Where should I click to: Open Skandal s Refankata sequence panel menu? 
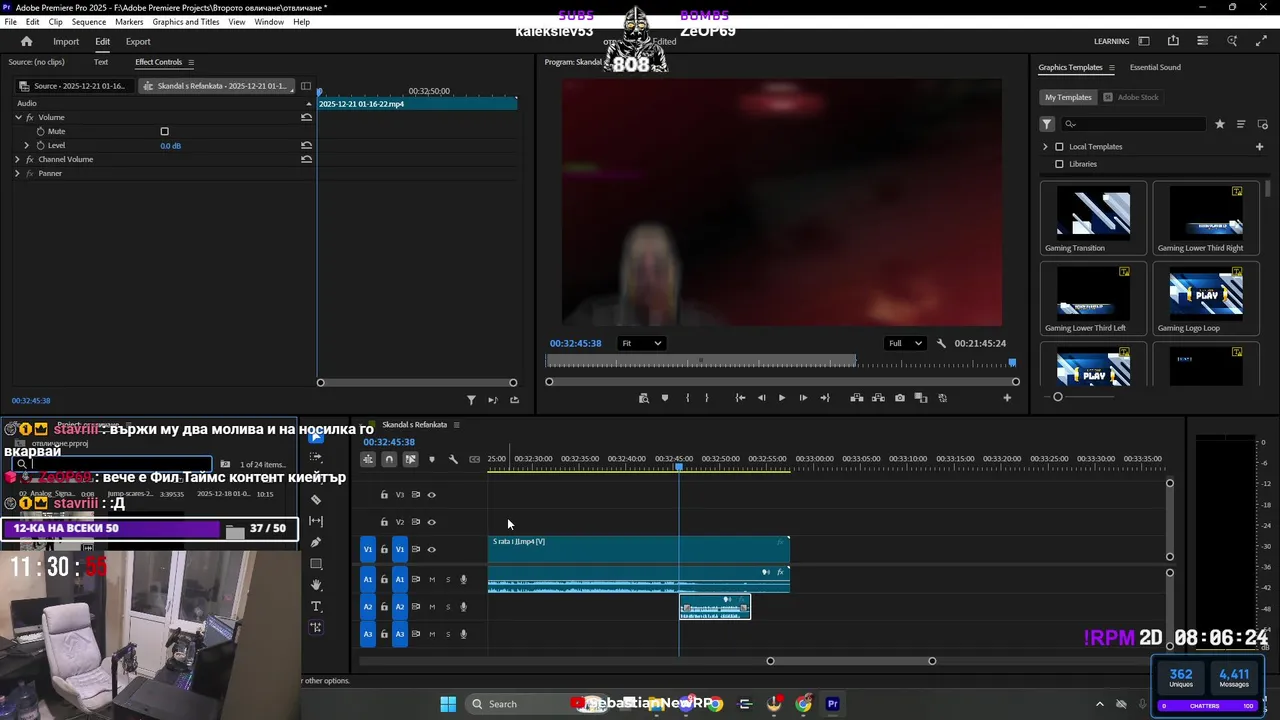[457, 425]
